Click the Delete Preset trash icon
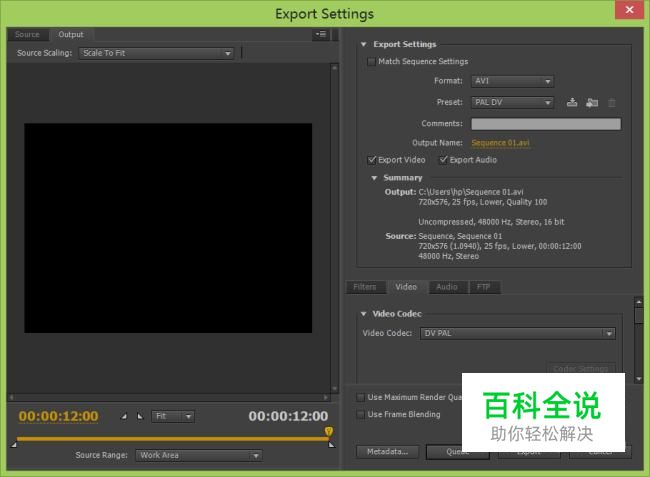The image size is (650, 477). pos(612,102)
